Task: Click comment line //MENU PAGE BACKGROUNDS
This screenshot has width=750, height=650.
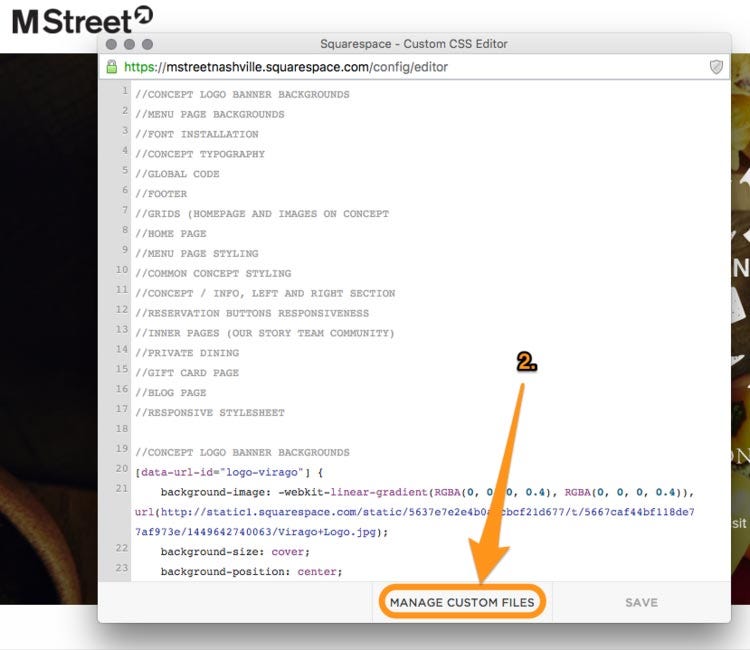Action: click(210, 114)
